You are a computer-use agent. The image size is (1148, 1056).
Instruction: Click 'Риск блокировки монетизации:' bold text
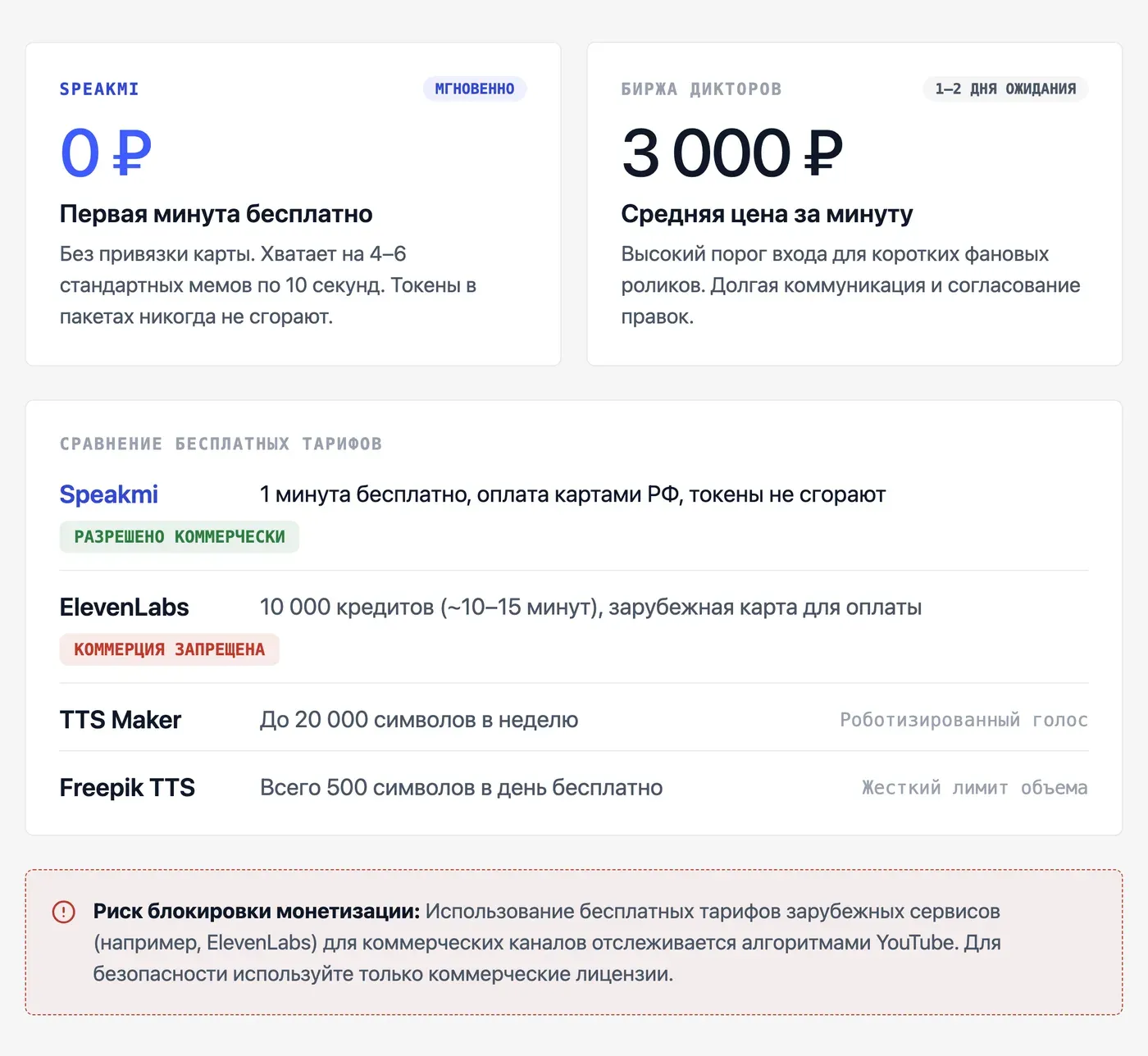coord(257,912)
